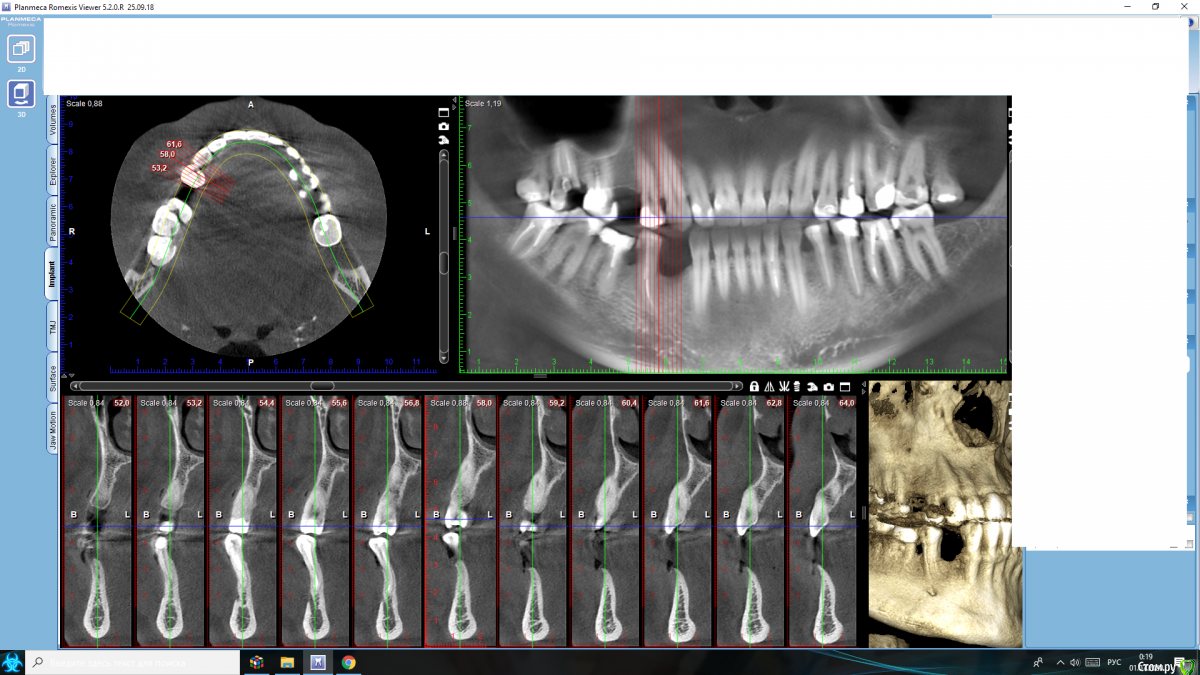
Task: Switch to the Explorer tab
Action: point(52,172)
